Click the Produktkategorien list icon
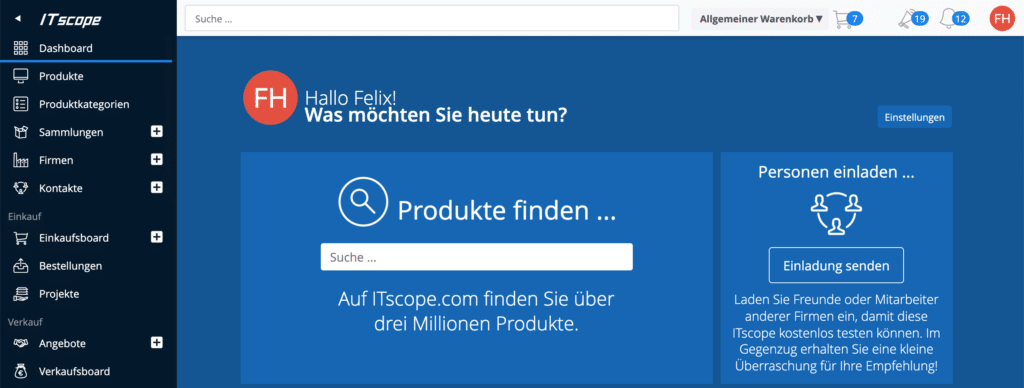 pos(20,104)
